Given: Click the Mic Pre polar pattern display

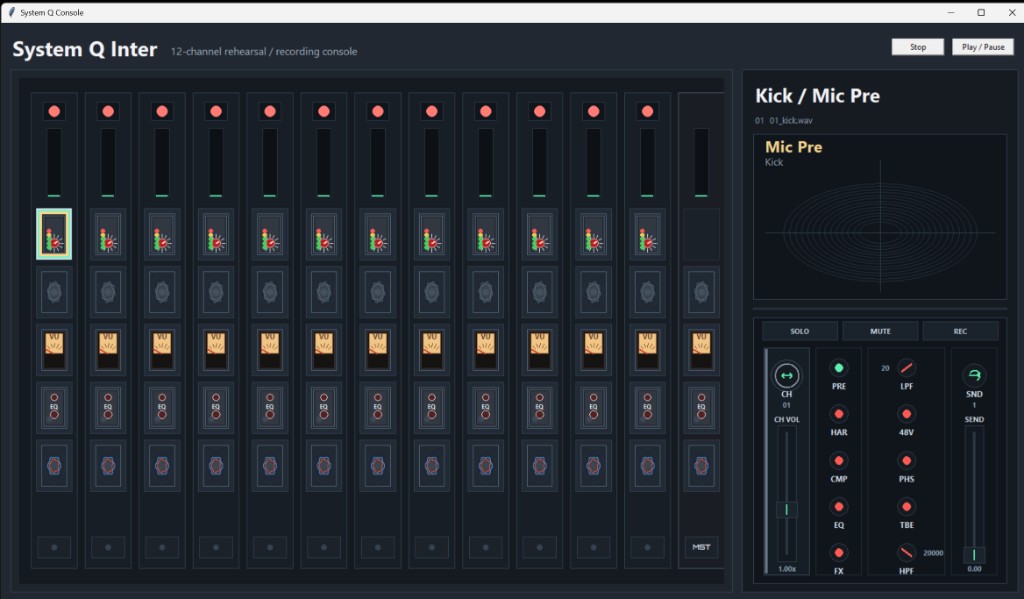Looking at the screenshot, I should [x=880, y=217].
